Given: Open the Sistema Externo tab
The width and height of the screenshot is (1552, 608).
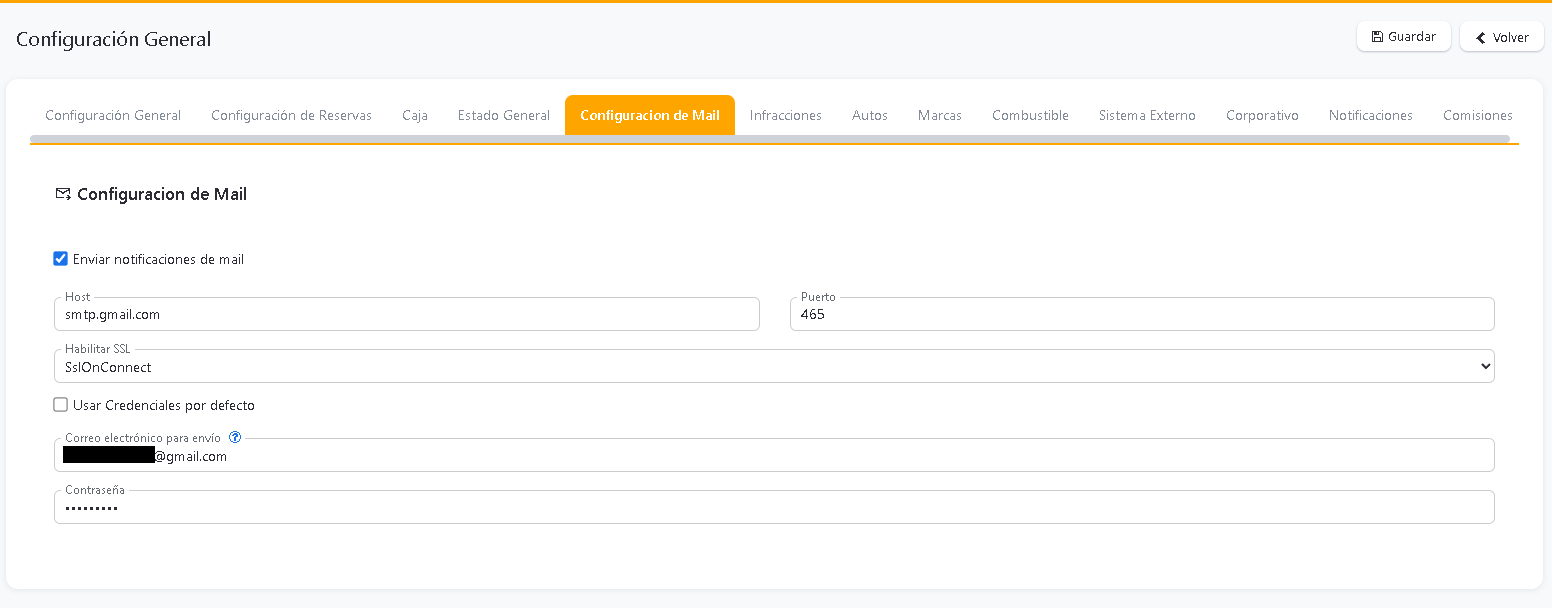Looking at the screenshot, I should point(1147,115).
